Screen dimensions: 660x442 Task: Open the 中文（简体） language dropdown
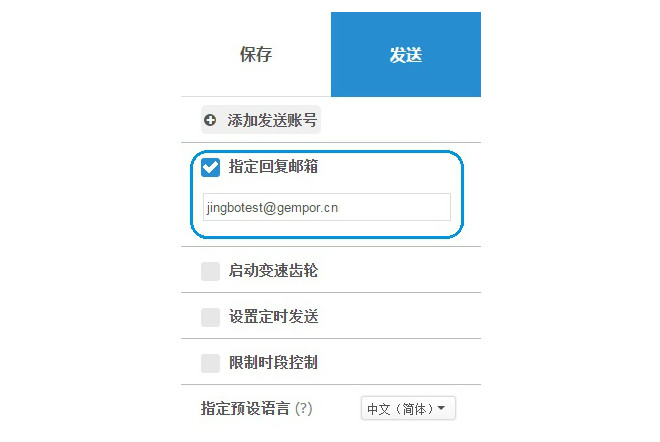408,408
